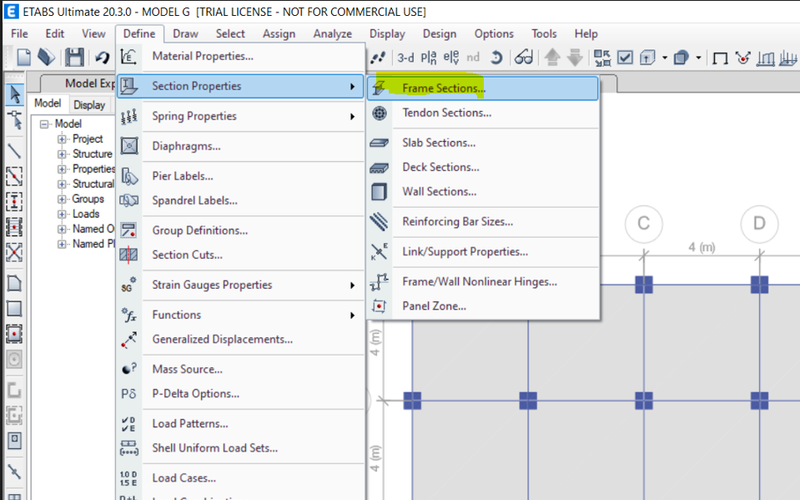
Task: Choose Frame Sections from the submenu
Action: pyautogui.click(x=482, y=88)
